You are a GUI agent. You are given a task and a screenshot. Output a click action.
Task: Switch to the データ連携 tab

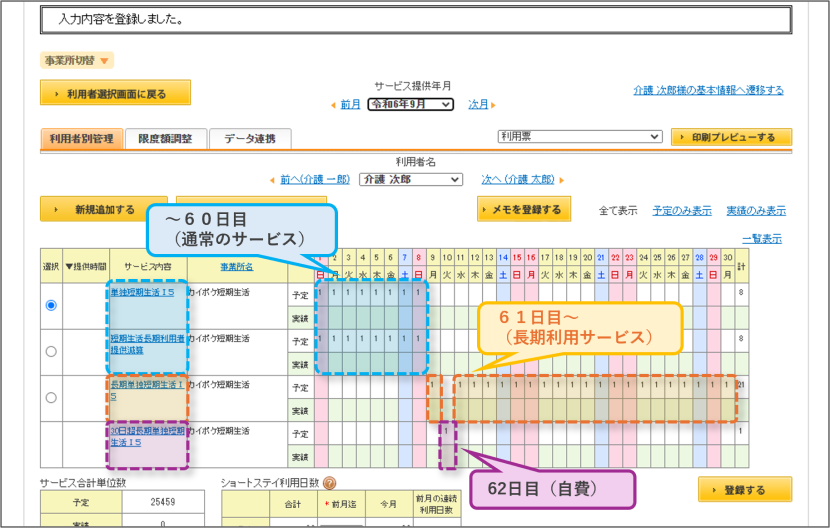250,139
